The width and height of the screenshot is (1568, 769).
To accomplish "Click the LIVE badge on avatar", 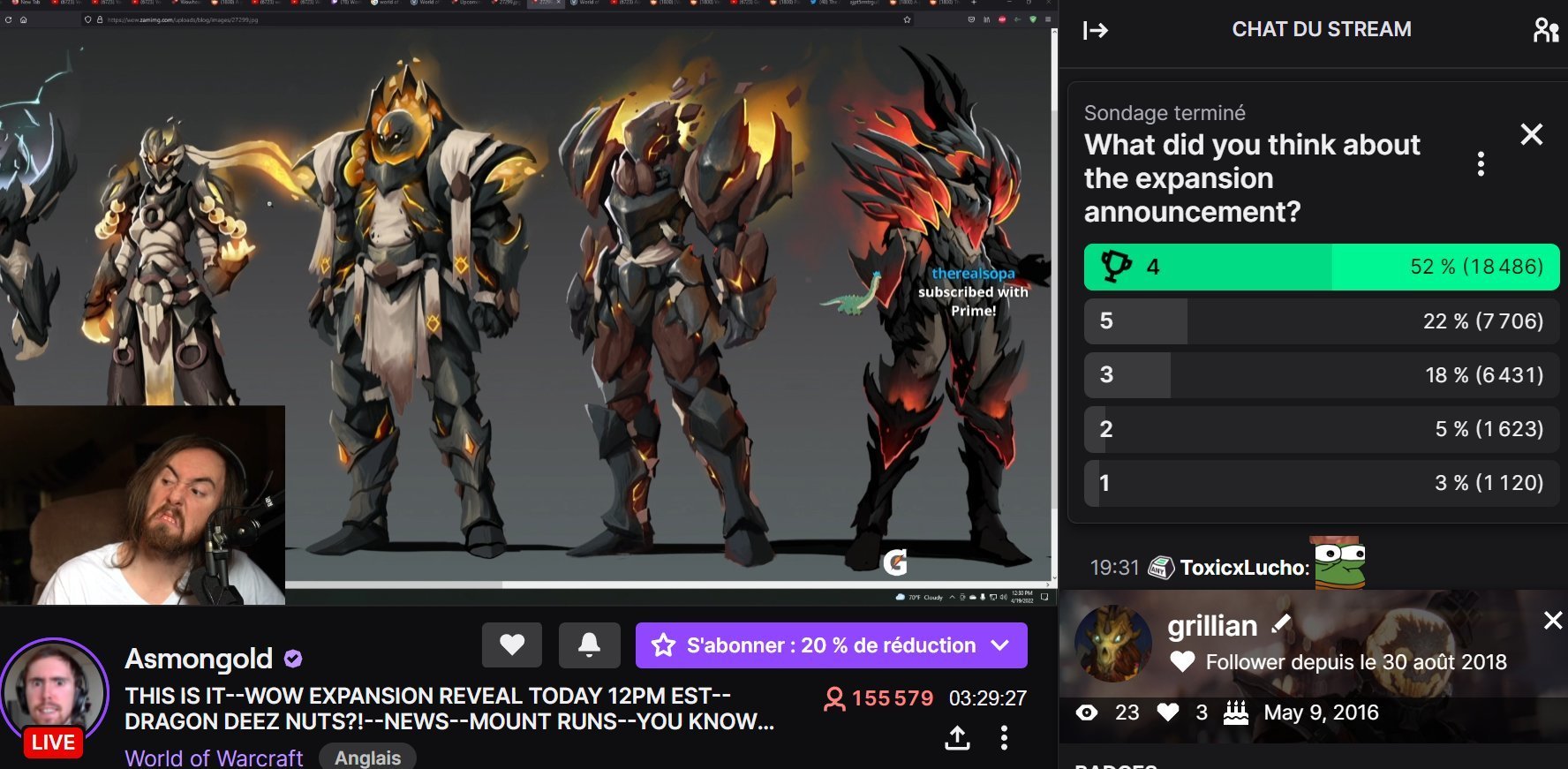I will [x=53, y=743].
